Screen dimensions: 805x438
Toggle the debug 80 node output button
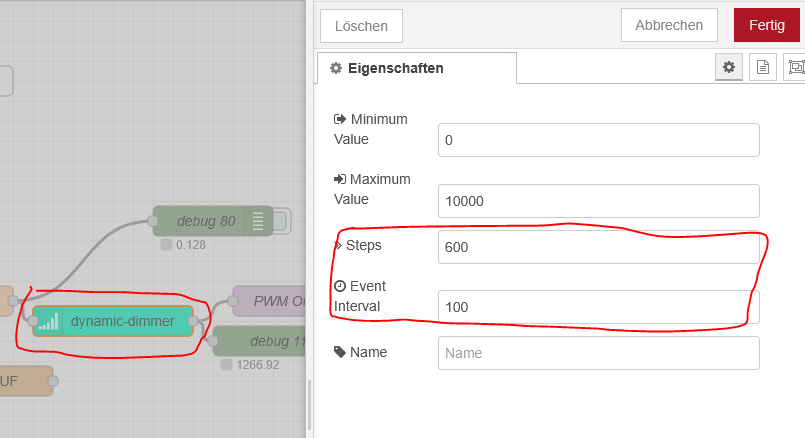[x=281, y=221]
